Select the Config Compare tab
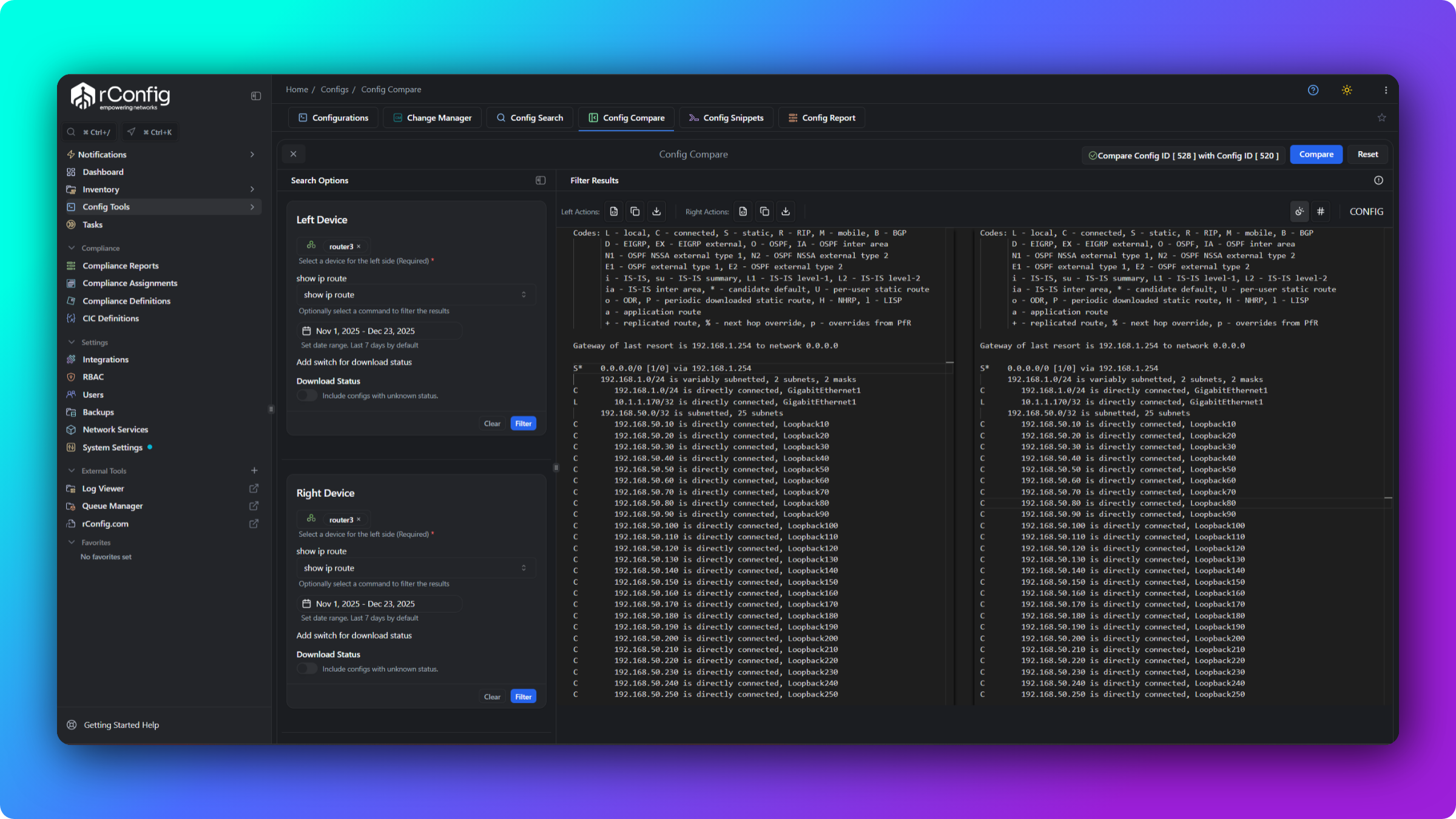This screenshot has height=819, width=1456. coord(626,118)
